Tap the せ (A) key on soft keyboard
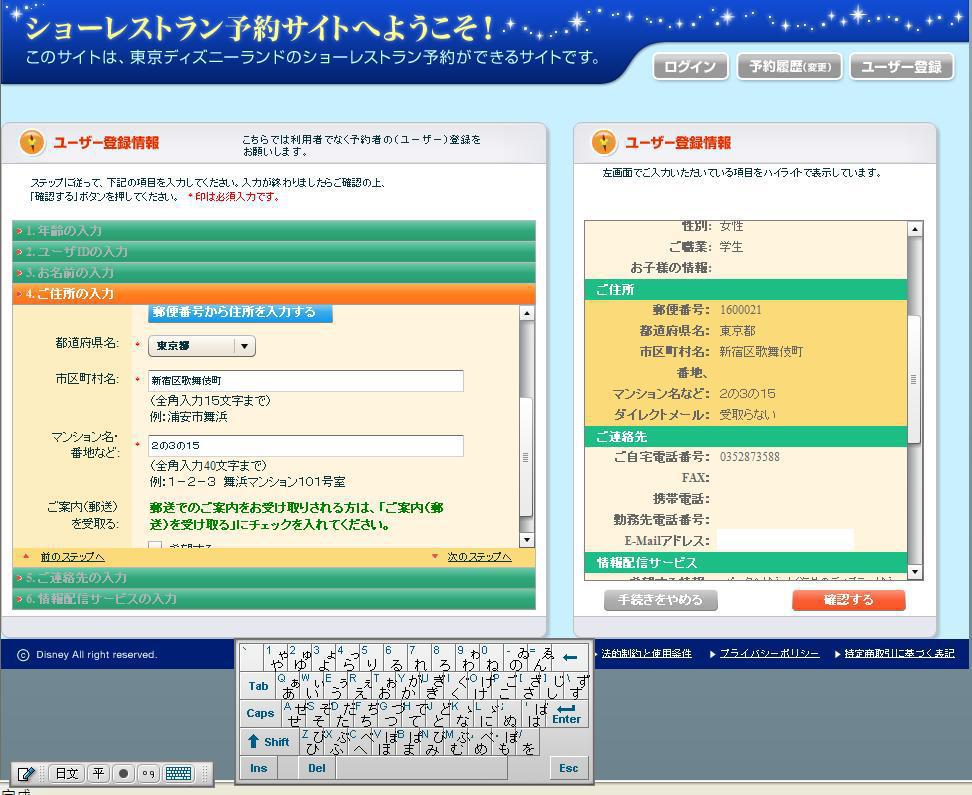 pos(294,714)
